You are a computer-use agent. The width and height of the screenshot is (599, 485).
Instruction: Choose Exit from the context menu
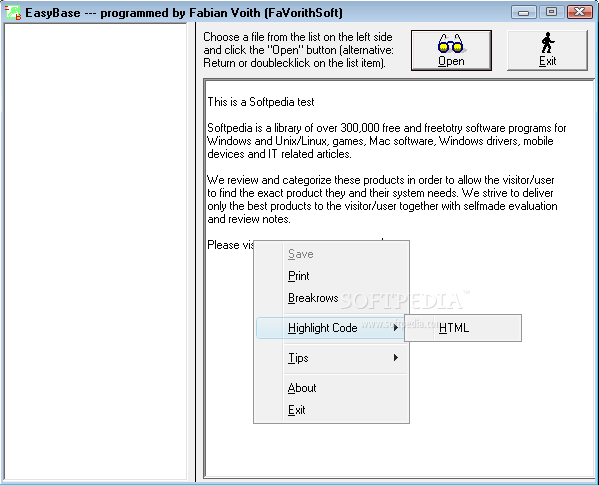(332, 410)
